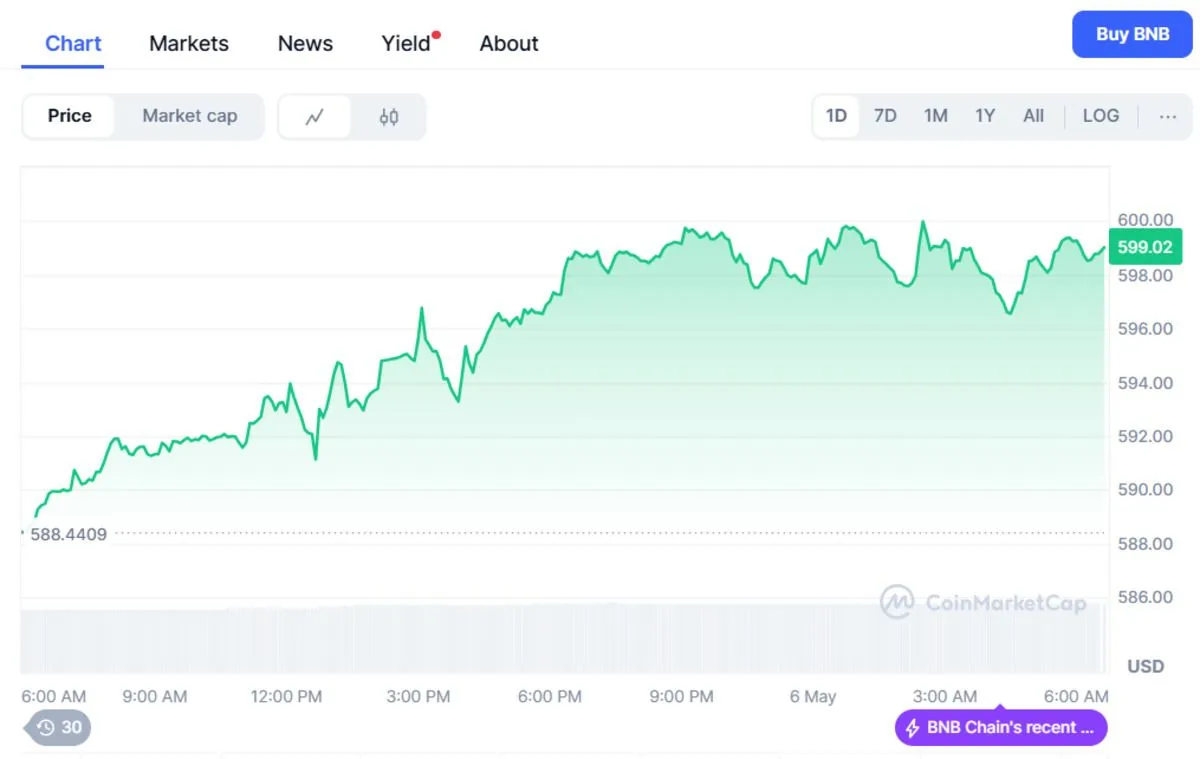Image resolution: width=1200 pixels, height=759 pixels.
Task: Open the three-dot more options menu
Action: pos(1167,116)
